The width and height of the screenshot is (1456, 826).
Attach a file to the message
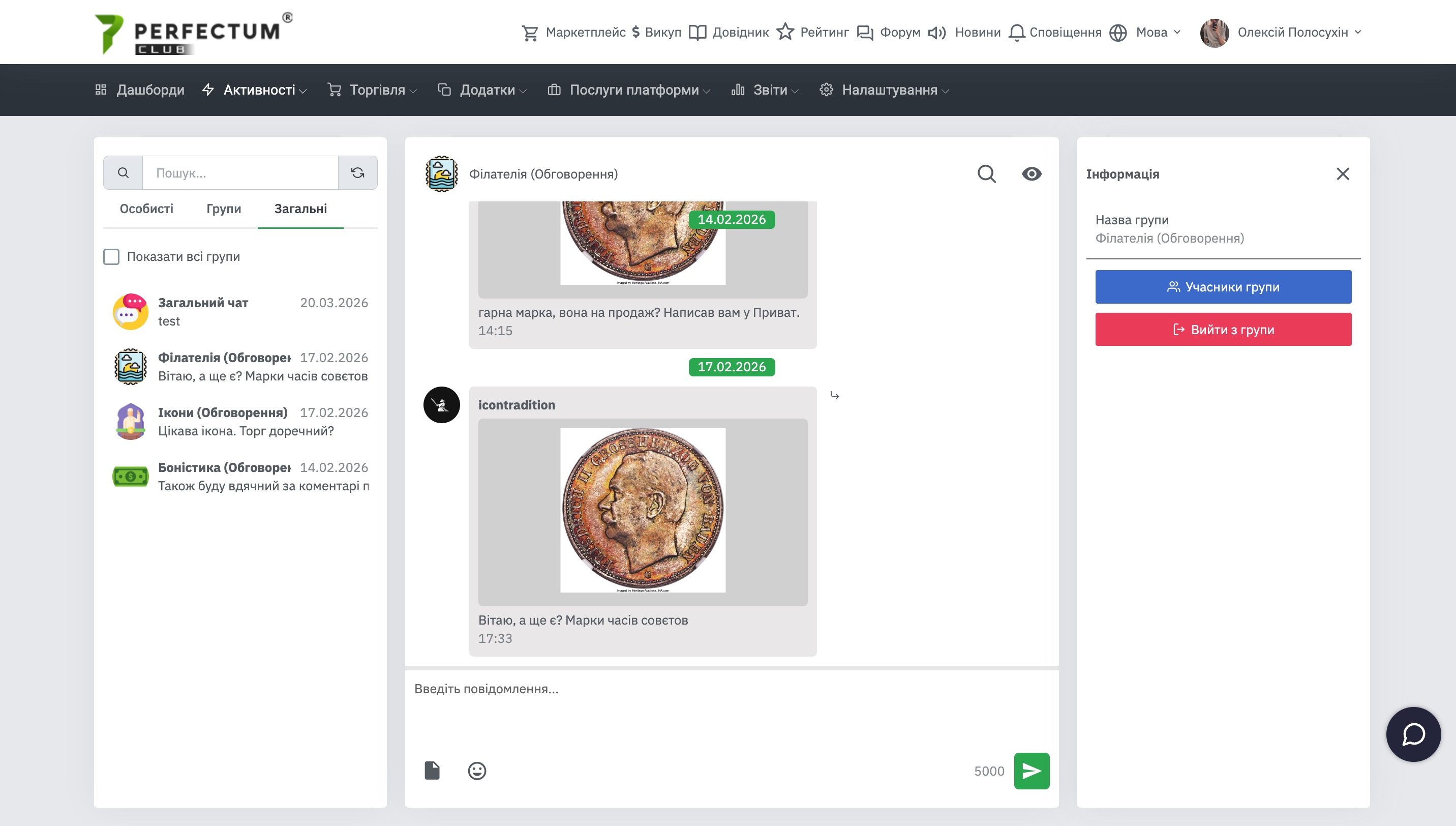pos(432,771)
